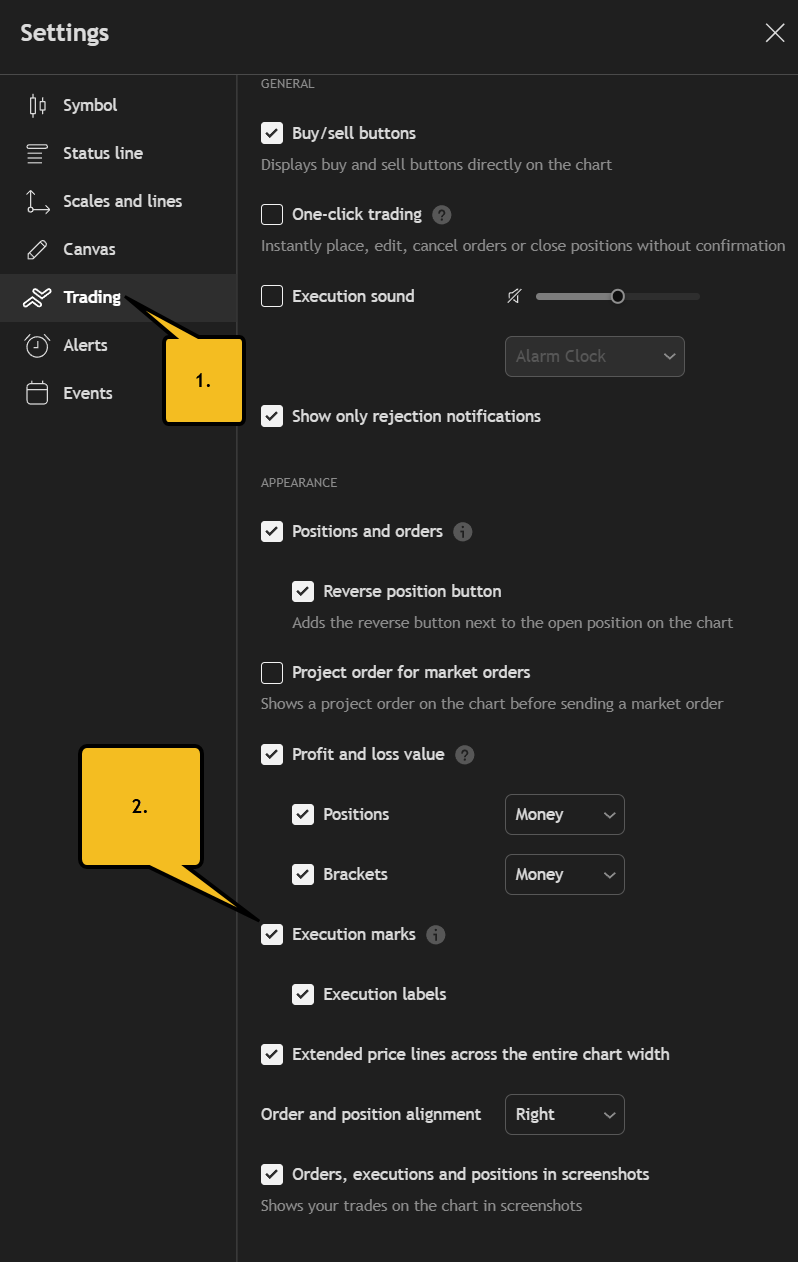
Task: Click help icon beside One-click trading
Action: tap(442, 214)
